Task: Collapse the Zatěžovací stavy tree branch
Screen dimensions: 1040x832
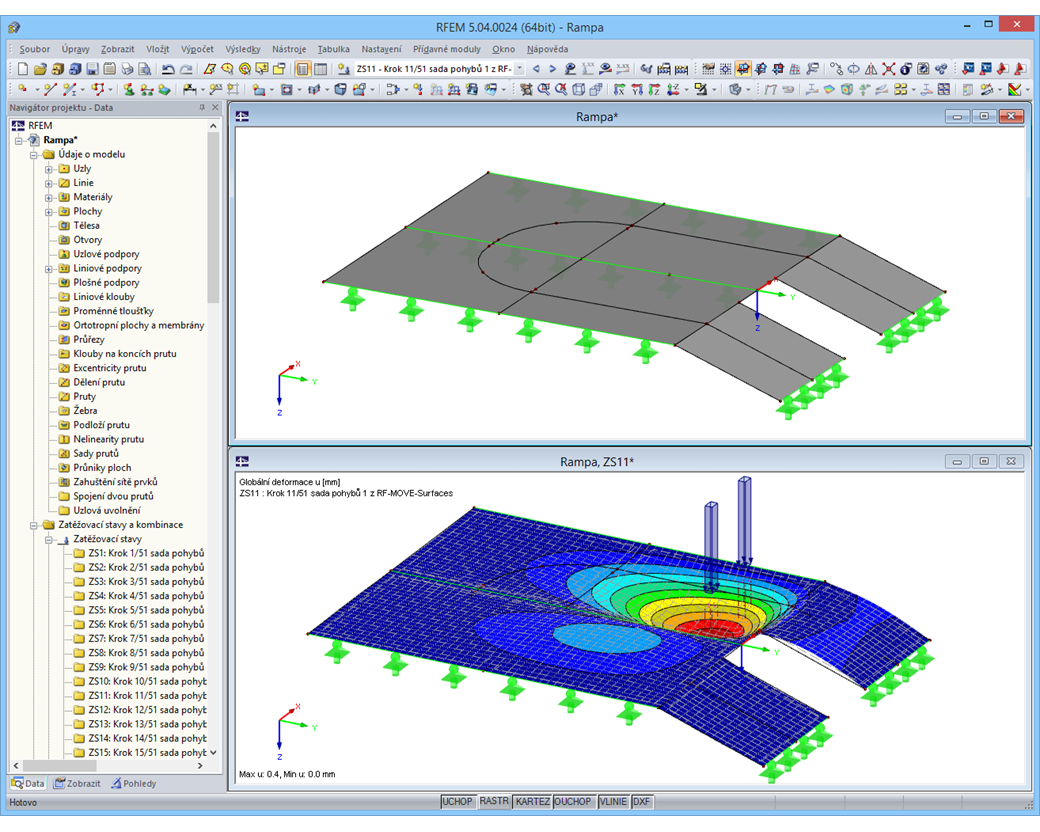Action: (48, 540)
